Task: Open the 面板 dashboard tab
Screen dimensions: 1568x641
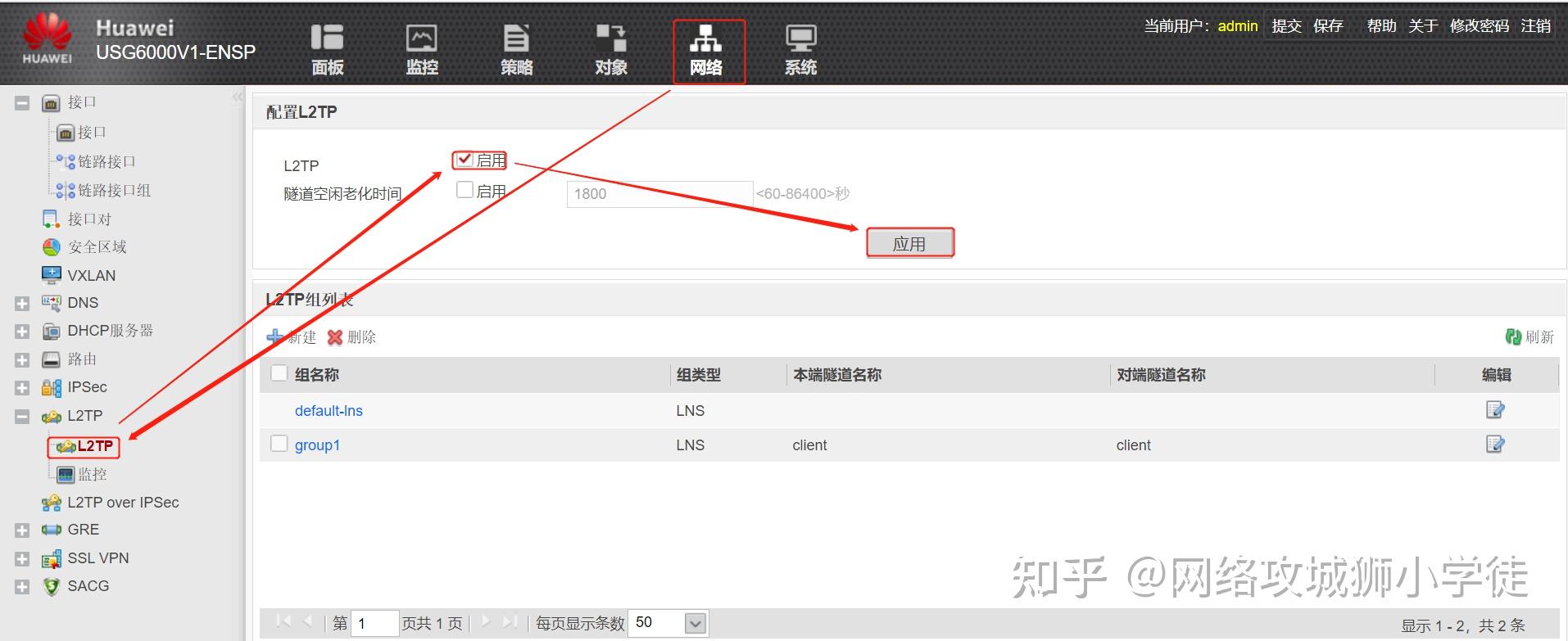Action: (x=327, y=51)
